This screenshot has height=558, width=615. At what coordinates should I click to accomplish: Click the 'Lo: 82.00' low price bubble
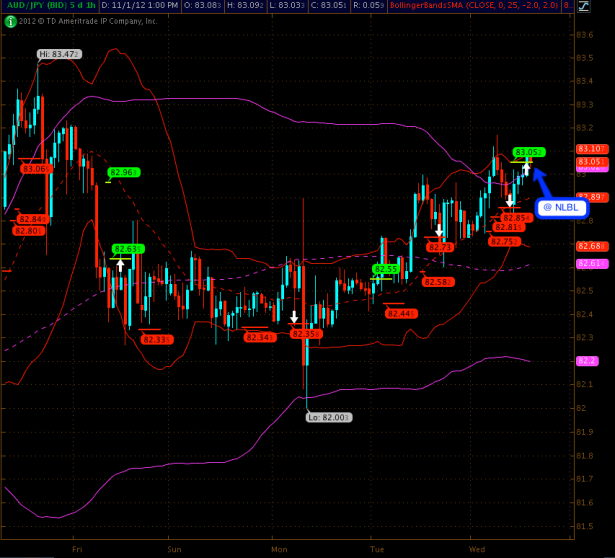[x=329, y=417]
